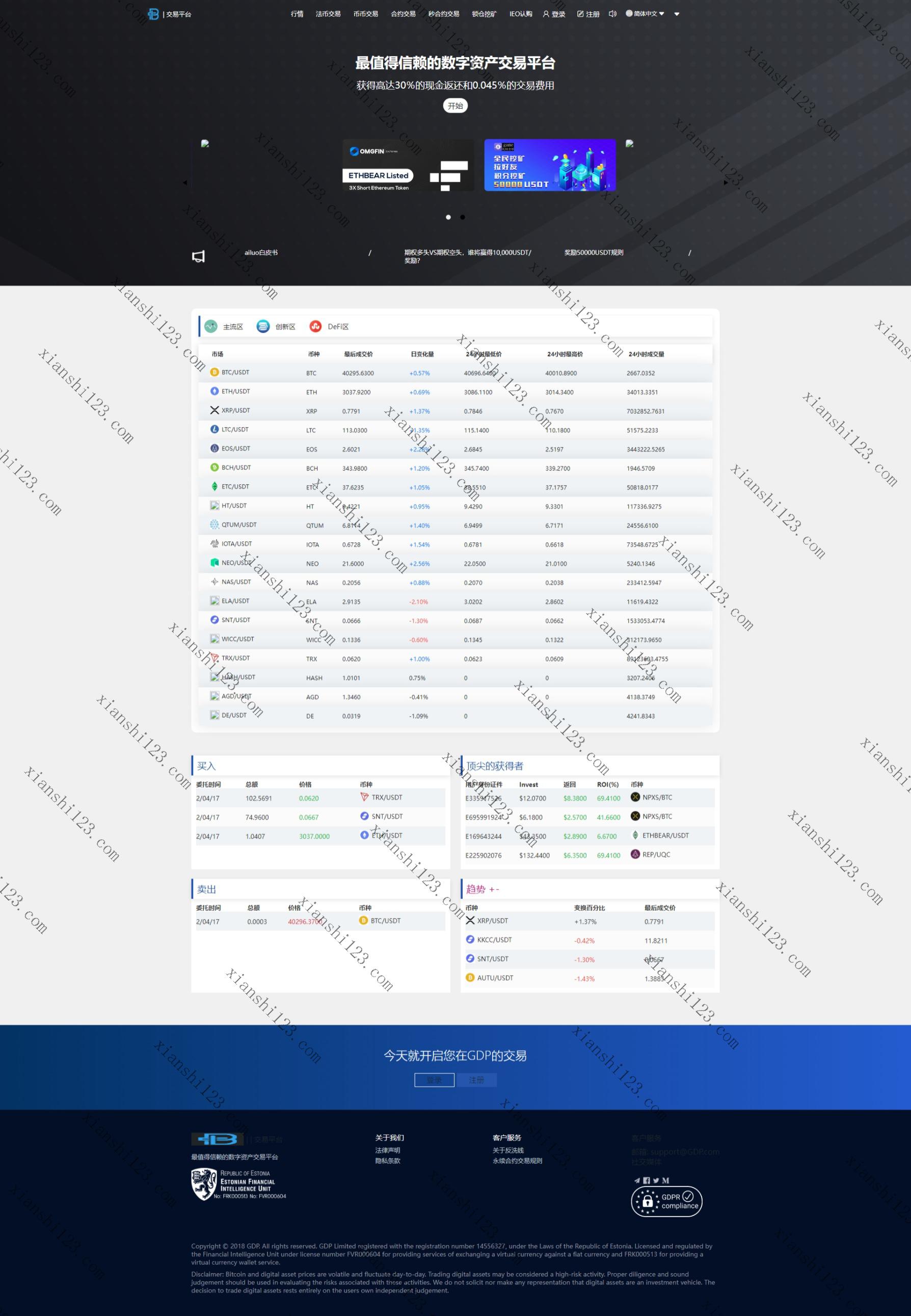Click the Telegram icon in footer

pos(637,1180)
